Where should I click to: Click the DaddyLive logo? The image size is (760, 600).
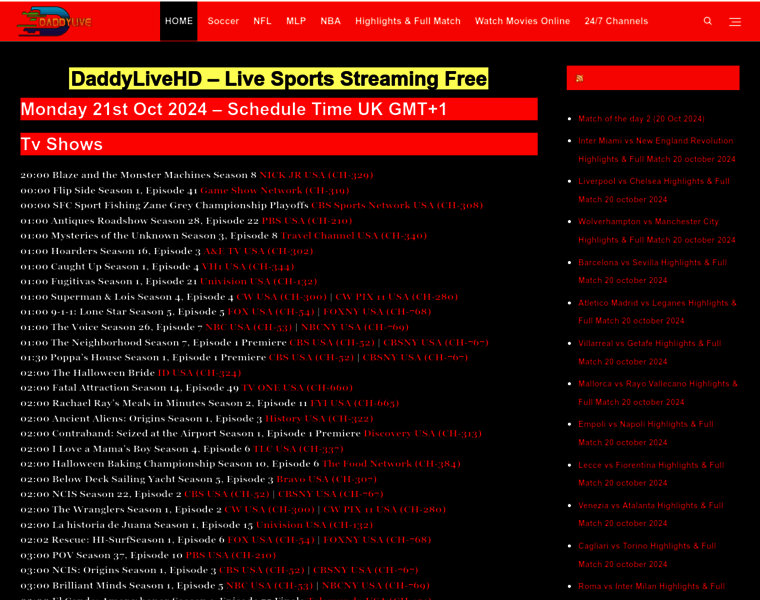click(x=54, y=21)
